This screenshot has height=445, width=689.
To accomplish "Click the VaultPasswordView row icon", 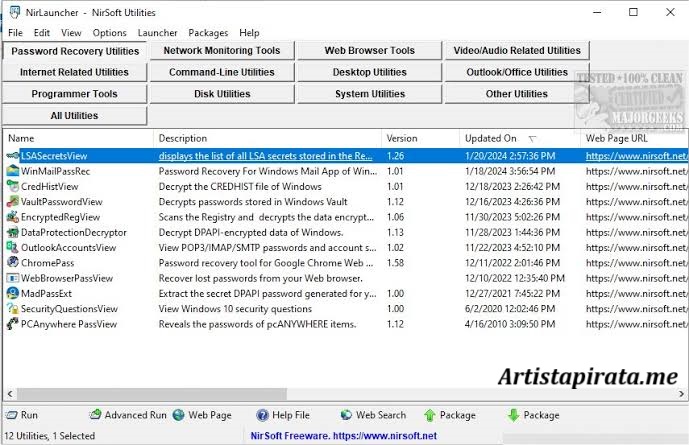I will coord(13,202).
